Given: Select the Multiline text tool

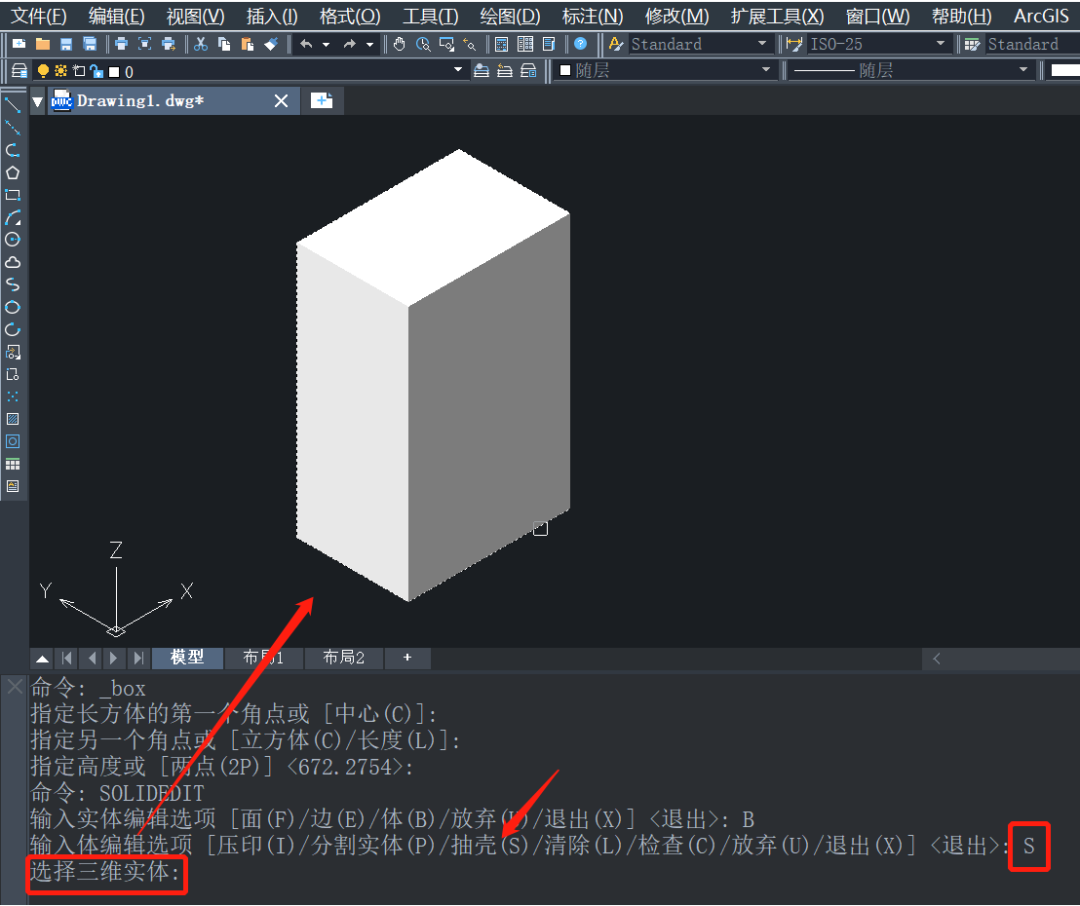Looking at the screenshot, I should point(12,486).
